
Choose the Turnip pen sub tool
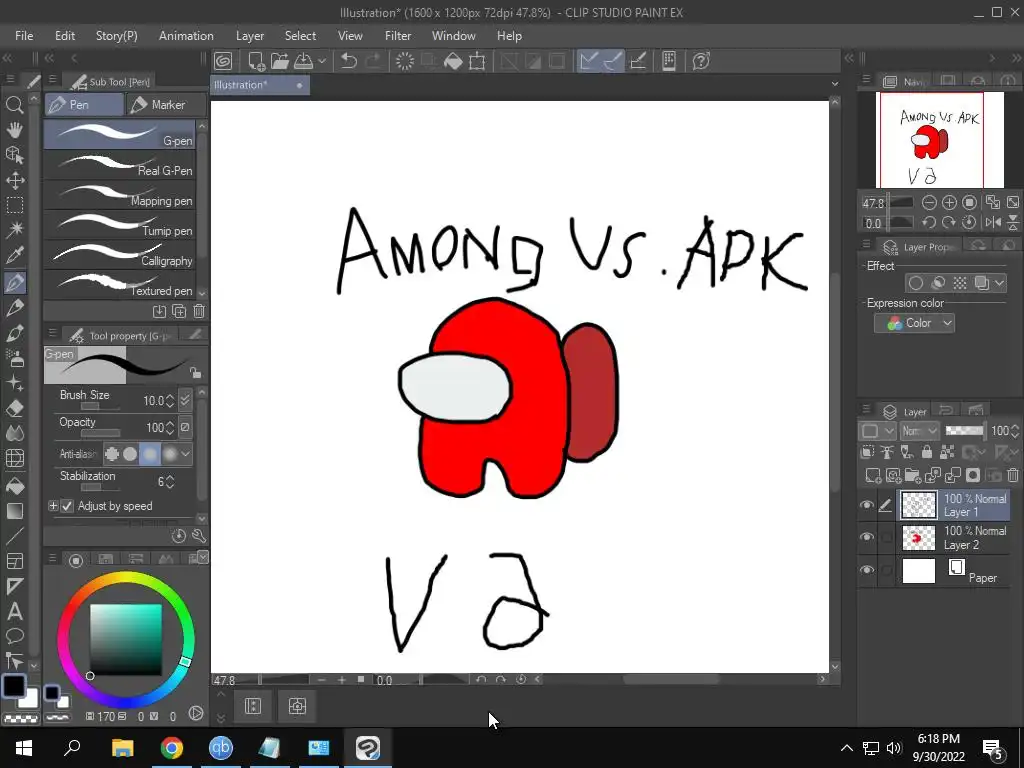[x=120, y=225]
